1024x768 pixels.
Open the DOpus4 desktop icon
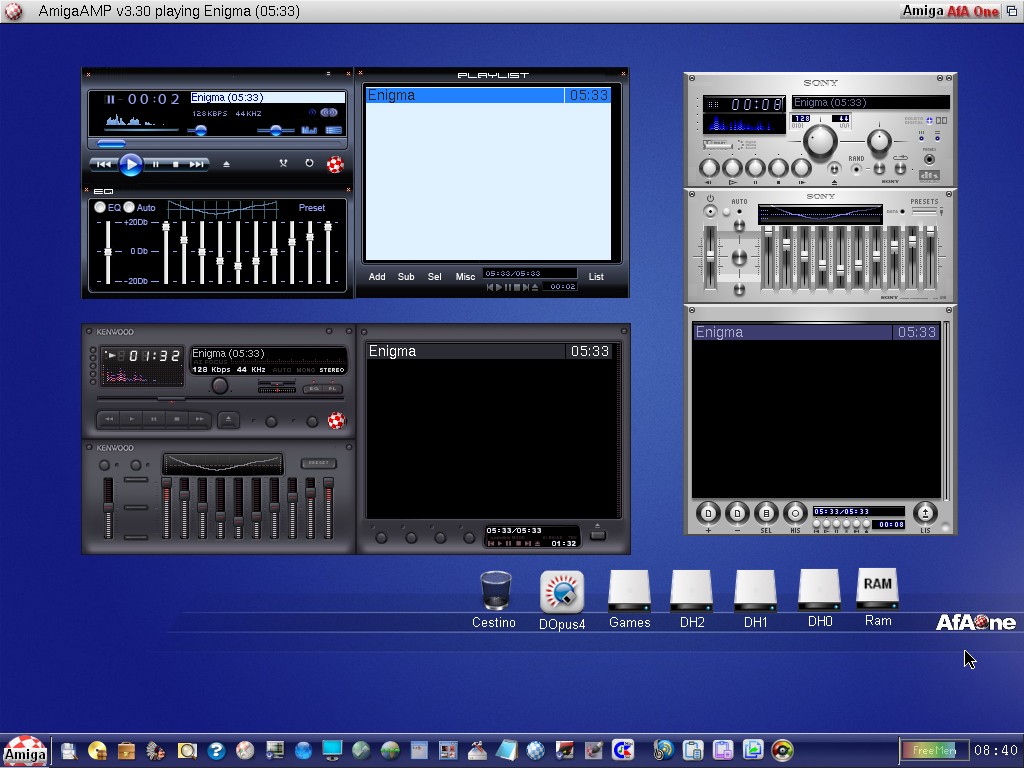click(562, 593)
